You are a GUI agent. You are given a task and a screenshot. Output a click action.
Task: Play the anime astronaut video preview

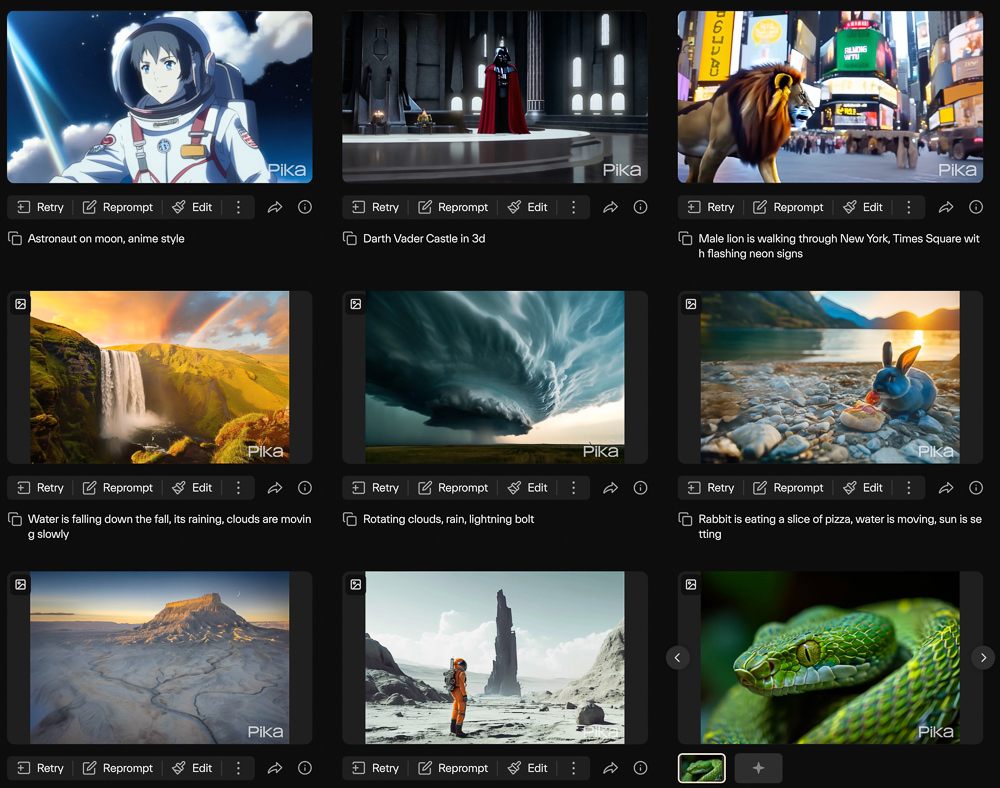pyautogui.click(x=159, y=97)
